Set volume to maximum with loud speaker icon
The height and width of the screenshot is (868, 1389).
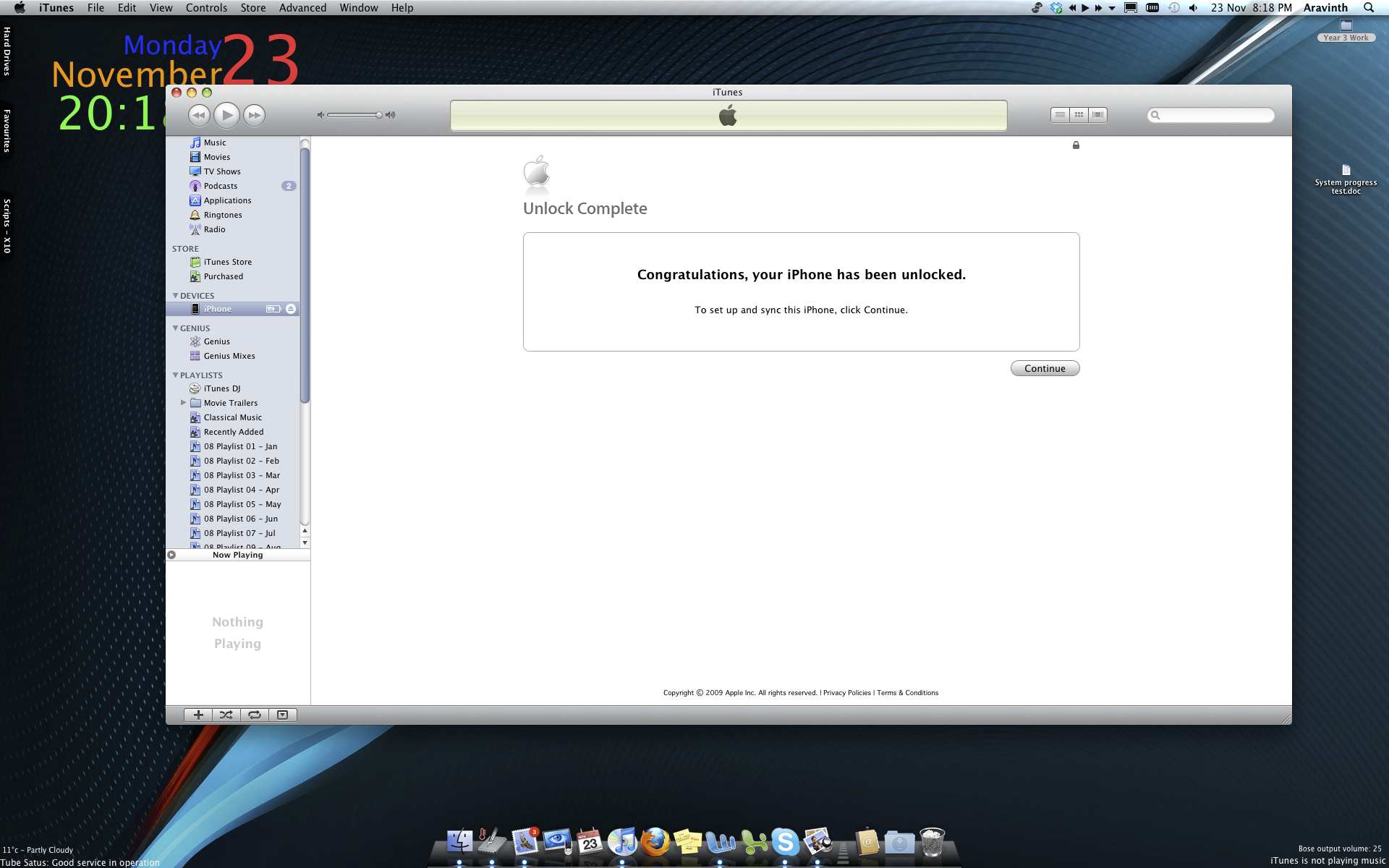tap(391, 115)
